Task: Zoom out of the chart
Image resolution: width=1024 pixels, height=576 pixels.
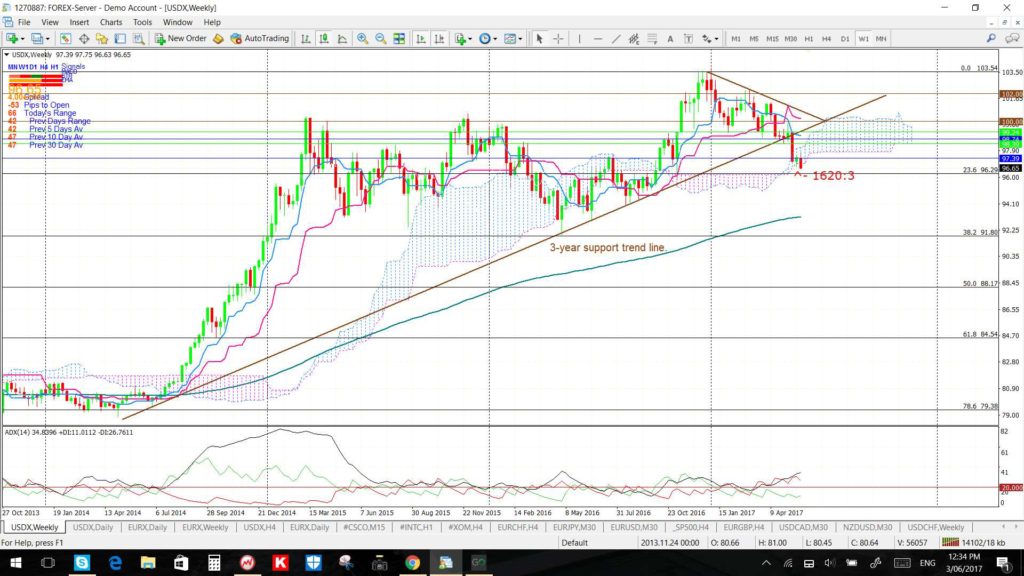Action: (x=381, y=39)
